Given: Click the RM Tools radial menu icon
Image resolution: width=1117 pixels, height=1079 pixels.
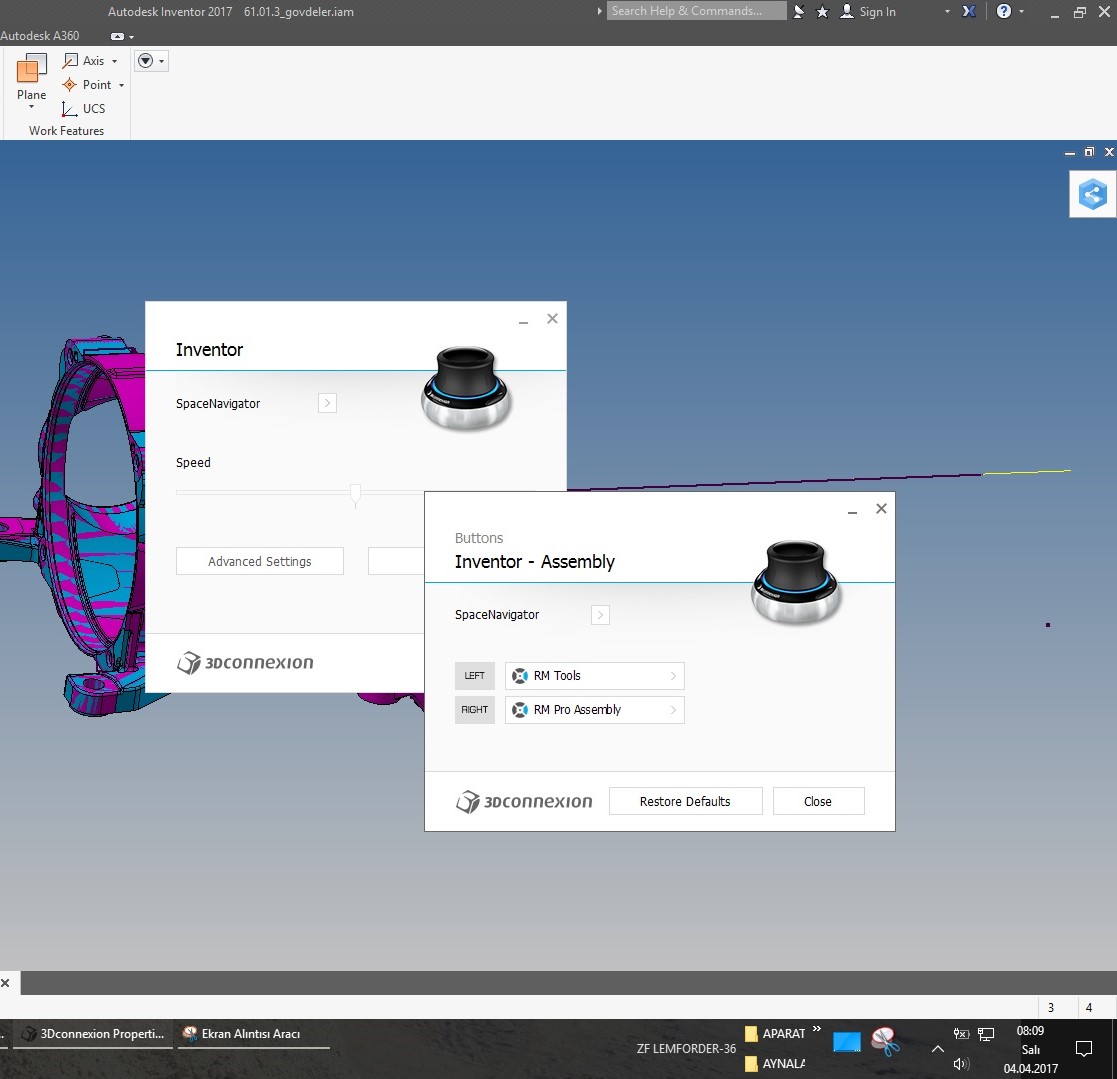Looking at the screenshot, I should [x=520, y=676].
